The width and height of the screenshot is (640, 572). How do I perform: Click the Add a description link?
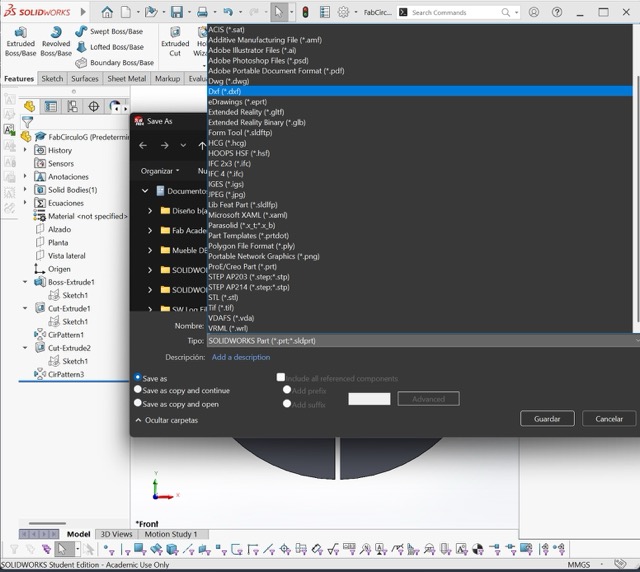coord(241,357)
